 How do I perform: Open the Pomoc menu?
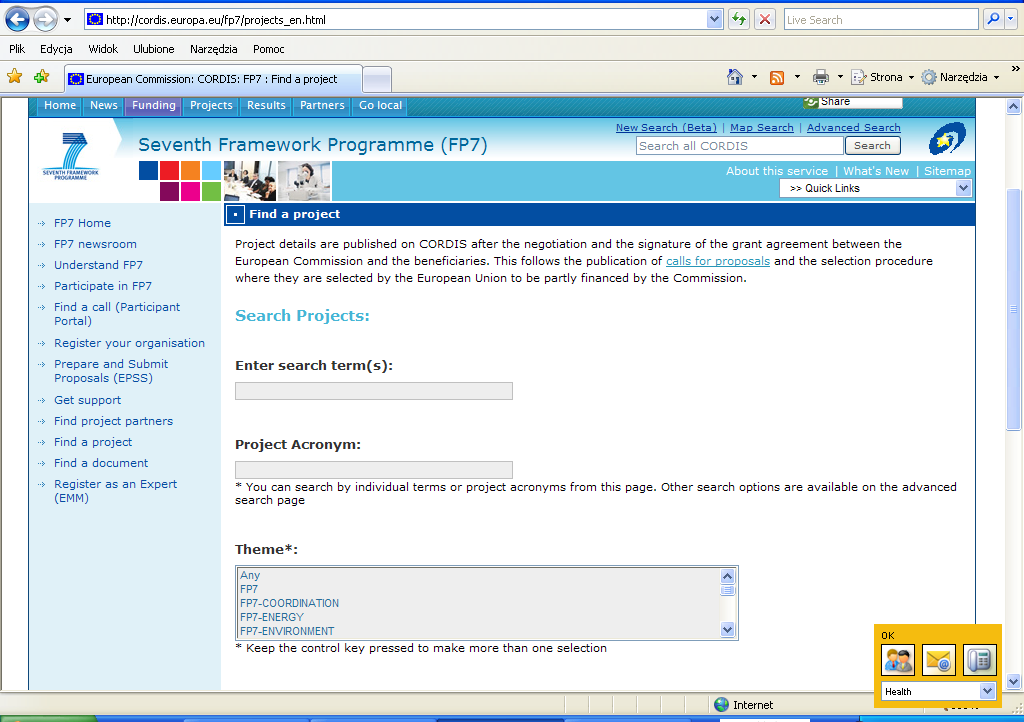268,49
